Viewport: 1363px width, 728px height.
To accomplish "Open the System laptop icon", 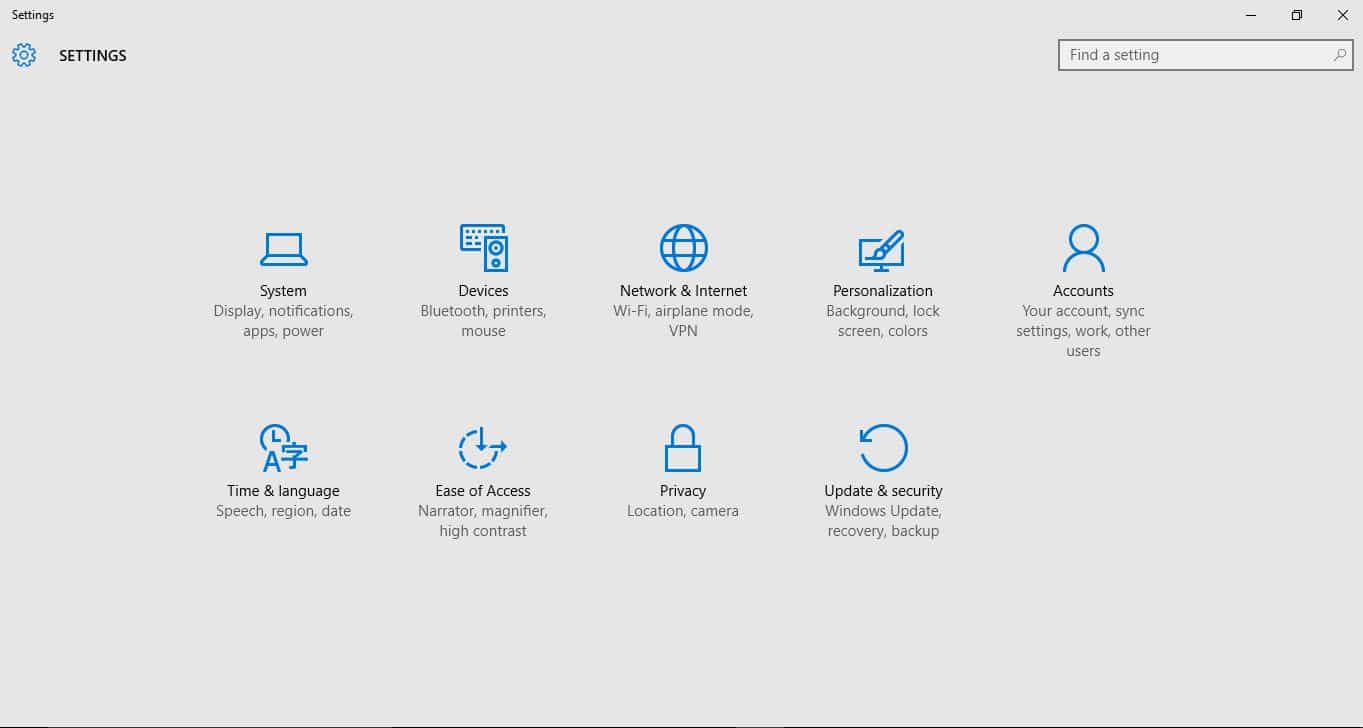I will tap(283, 248).
